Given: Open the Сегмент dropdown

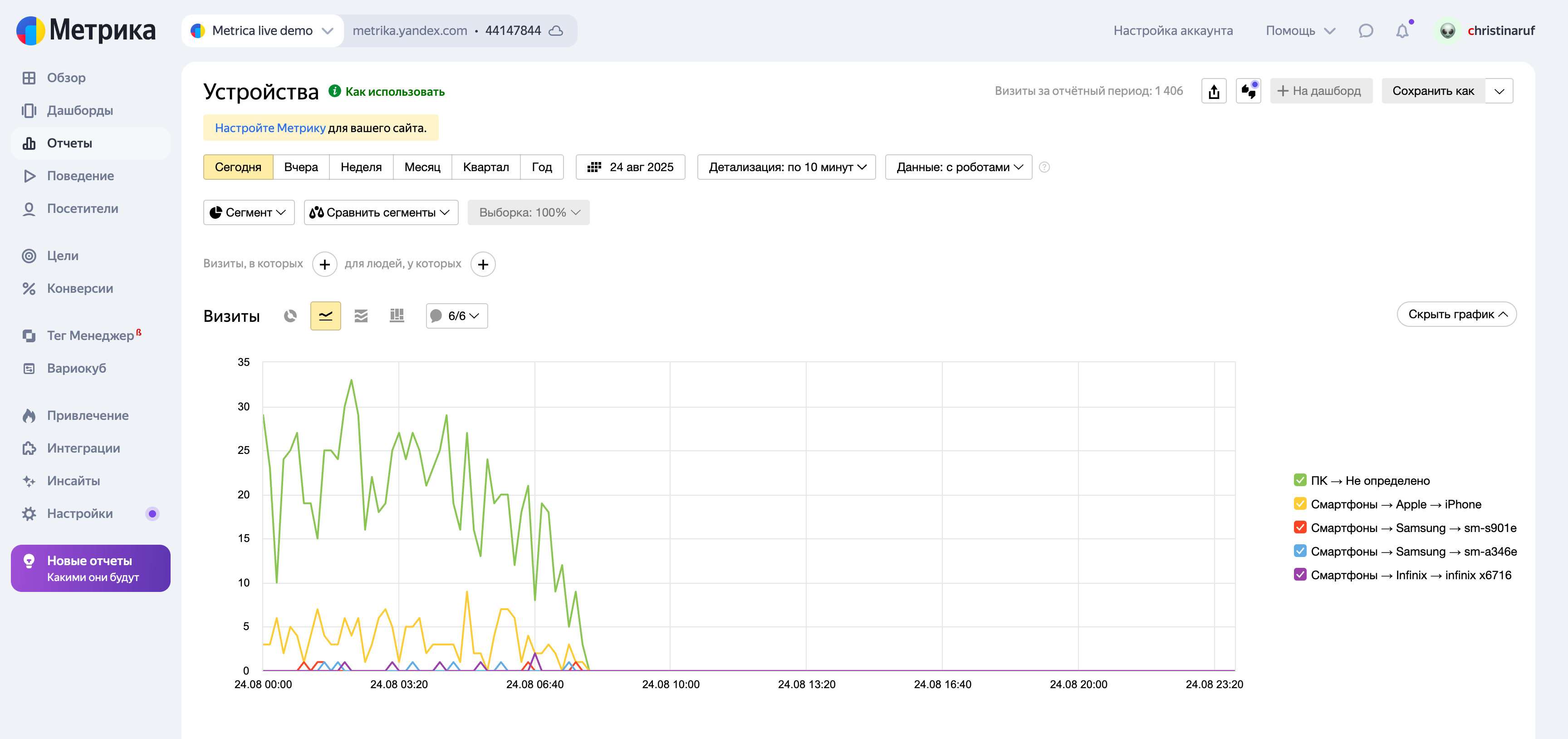Looking at the screenshot, I should [248, 212].
